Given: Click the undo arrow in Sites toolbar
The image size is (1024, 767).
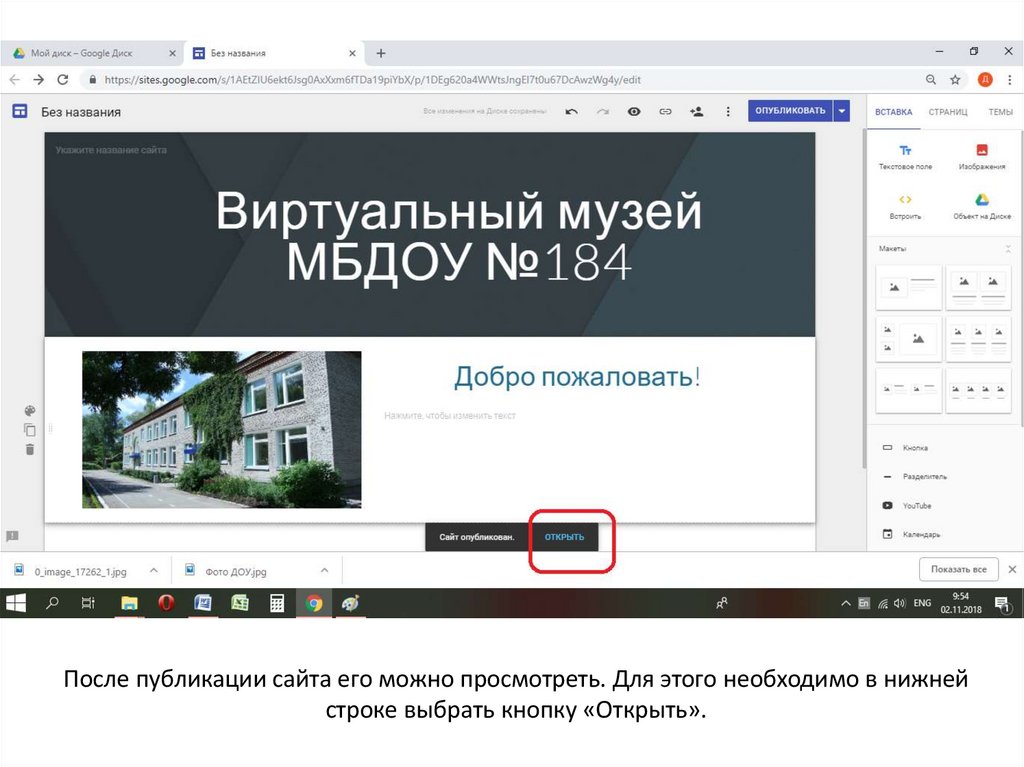Looking at the screenshot, I should 571,112.
